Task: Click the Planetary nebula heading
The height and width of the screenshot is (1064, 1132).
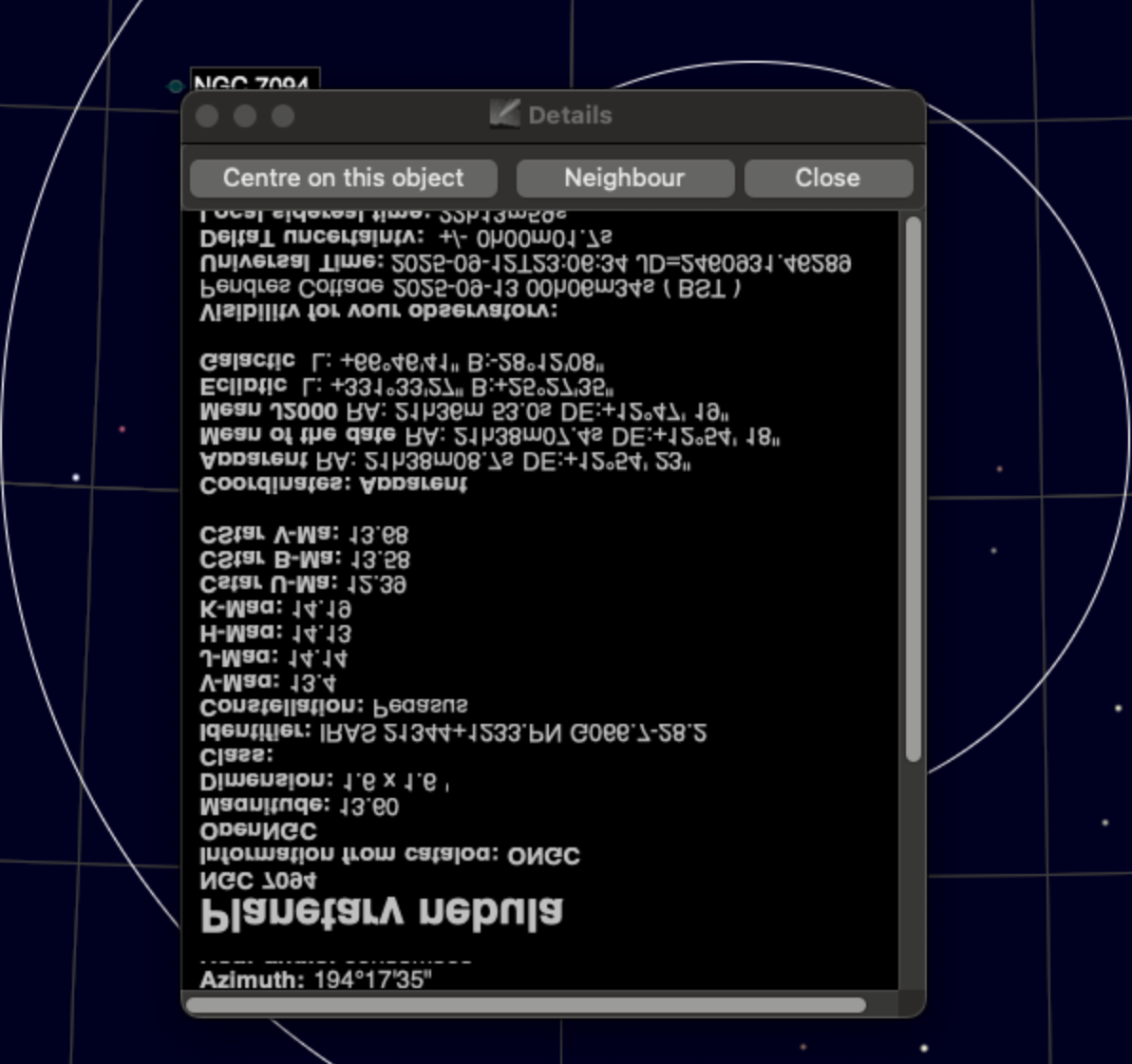Action: pos(381,915)
